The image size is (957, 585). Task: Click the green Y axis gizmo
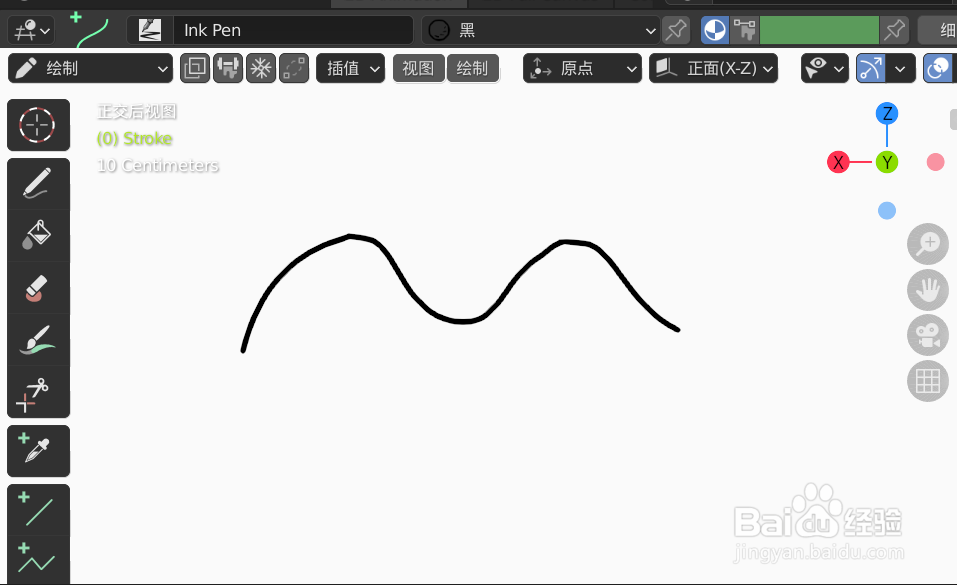pos(887,162)
